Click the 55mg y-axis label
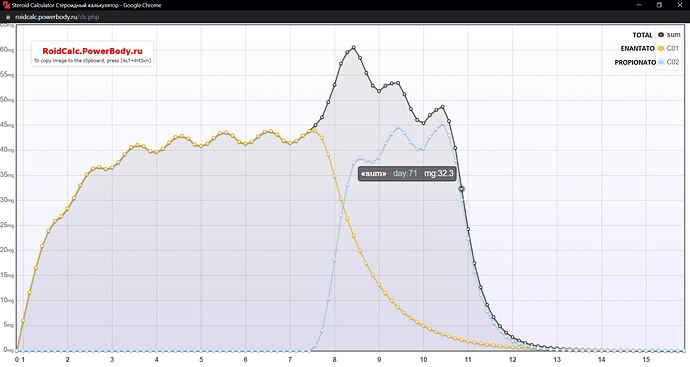 point(7,75)
